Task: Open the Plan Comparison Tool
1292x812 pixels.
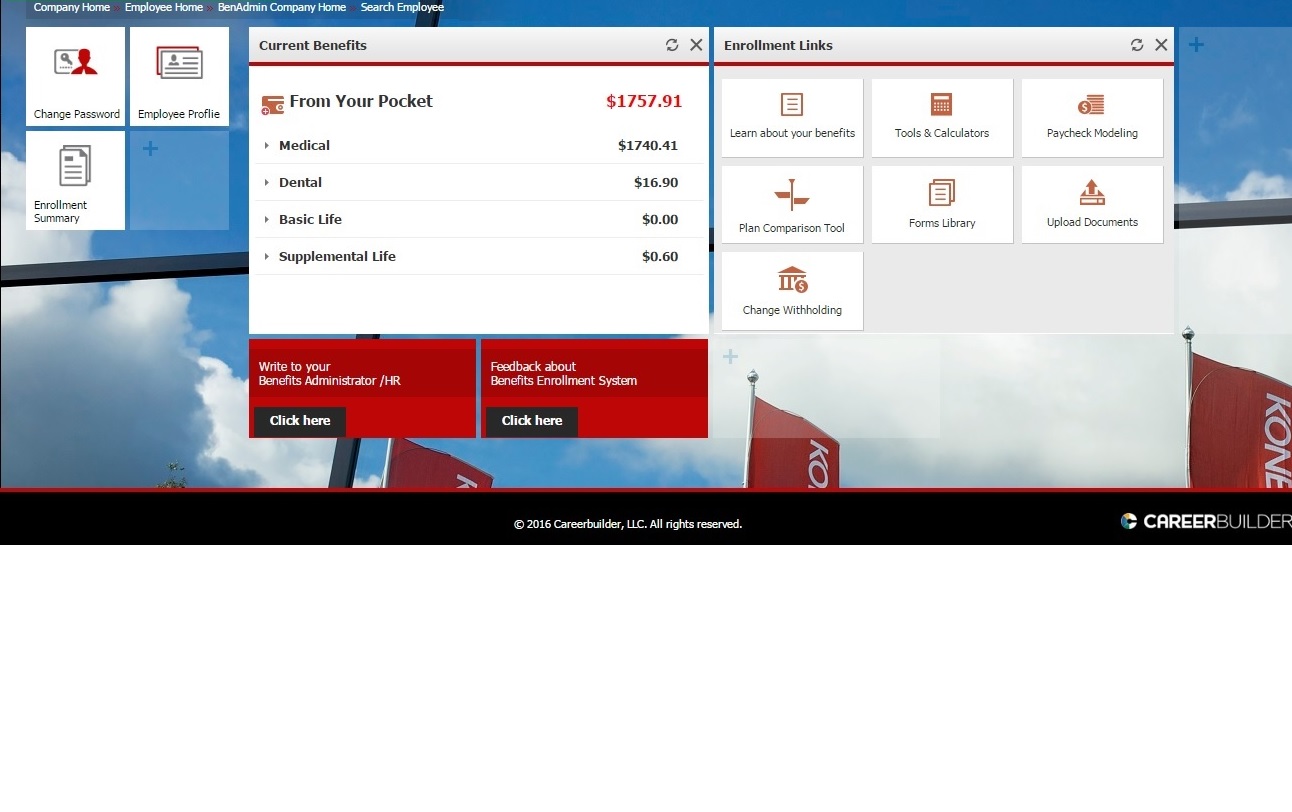Action: pyautogui.click(x=792, y=205)
